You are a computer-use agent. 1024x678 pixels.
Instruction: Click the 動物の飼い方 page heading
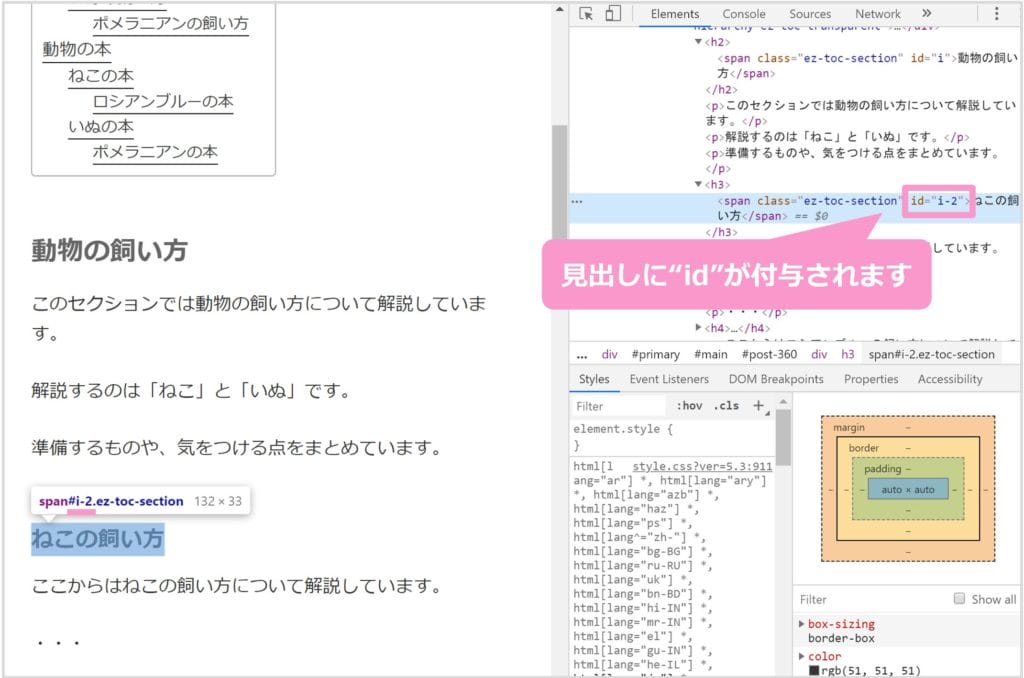109,250
